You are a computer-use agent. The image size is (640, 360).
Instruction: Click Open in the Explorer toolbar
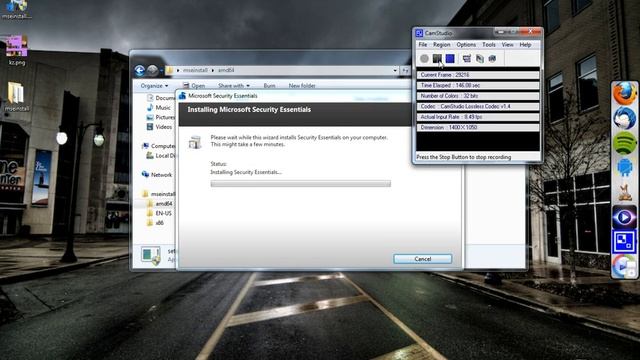[x=194, y=86]
